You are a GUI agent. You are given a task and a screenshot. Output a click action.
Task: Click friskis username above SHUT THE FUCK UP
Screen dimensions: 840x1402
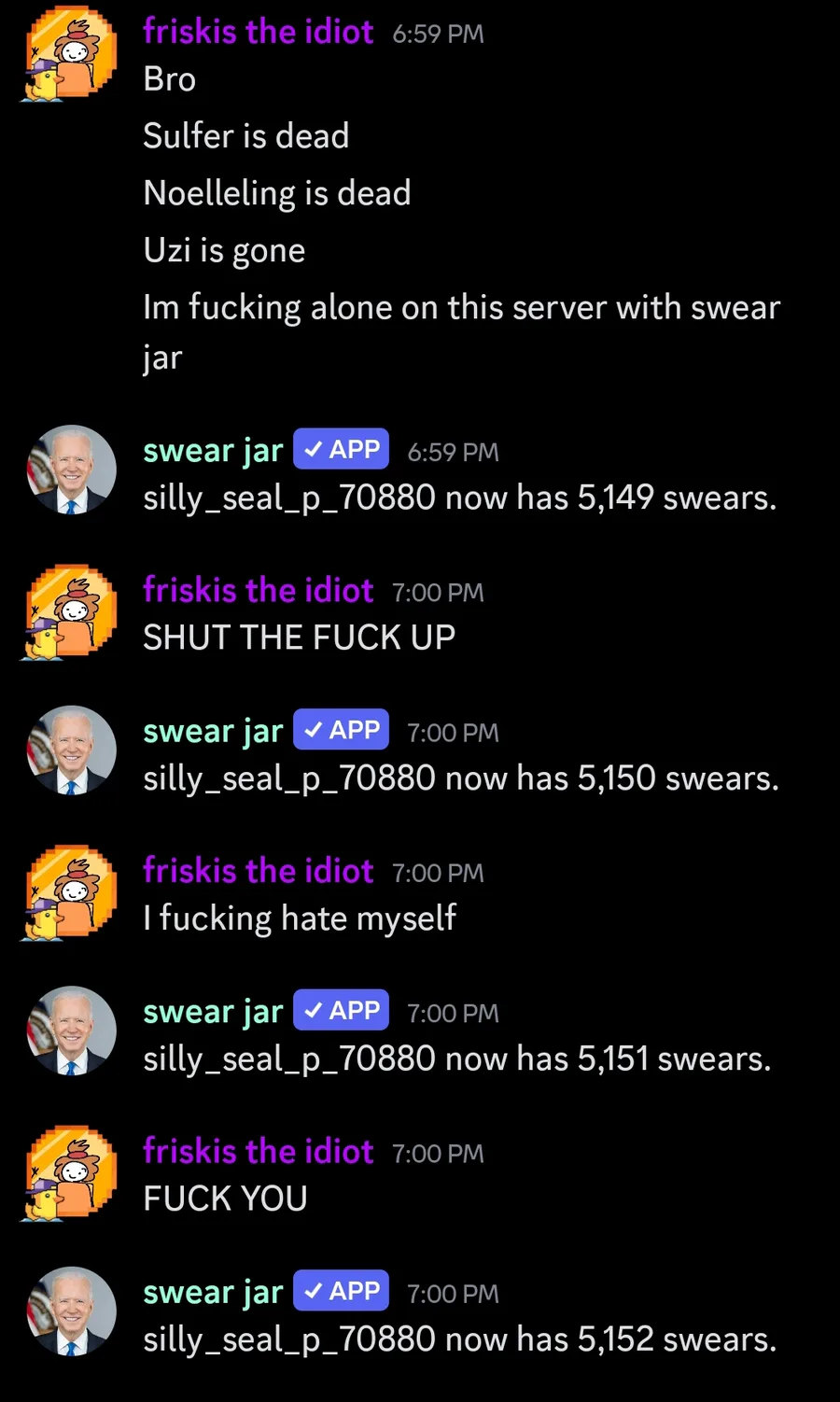259,591
